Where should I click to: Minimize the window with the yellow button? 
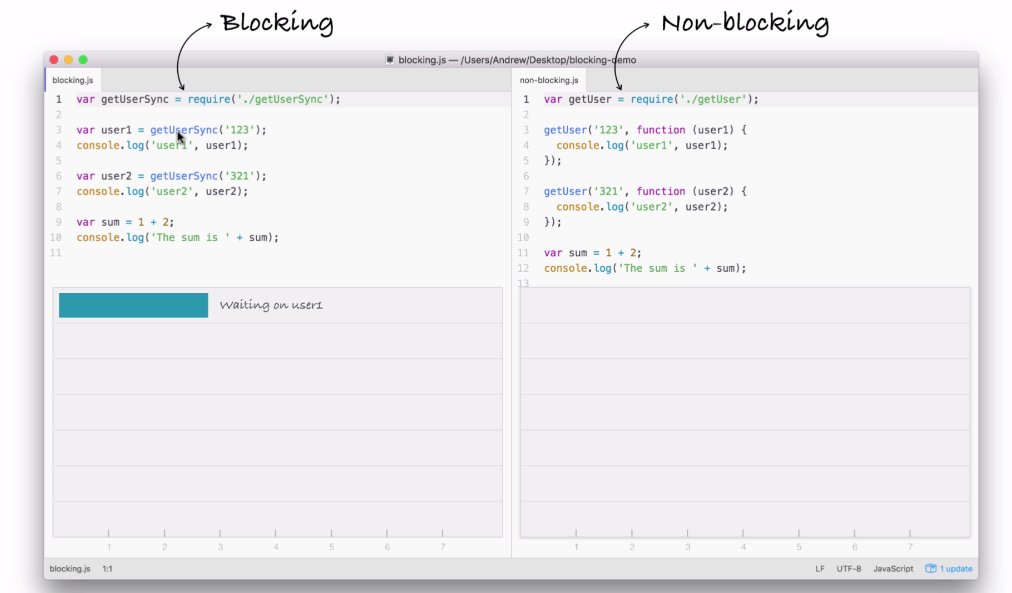coord(69,60)
